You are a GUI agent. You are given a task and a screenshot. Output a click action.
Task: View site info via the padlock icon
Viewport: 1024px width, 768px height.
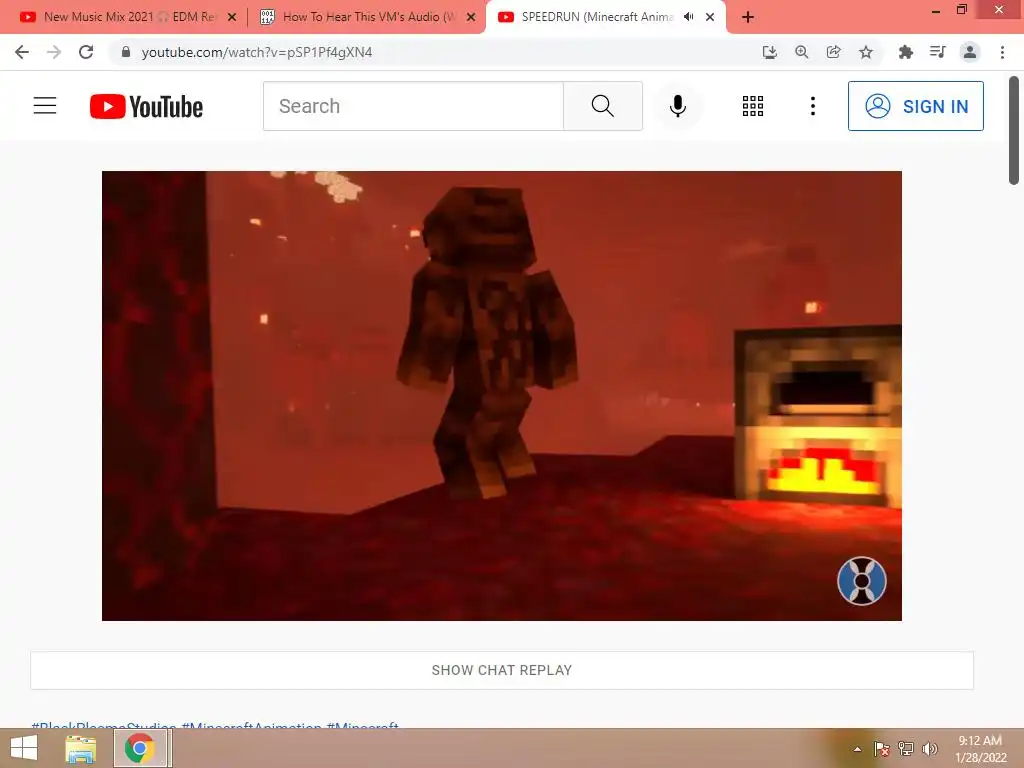click(x=126, y=52)
